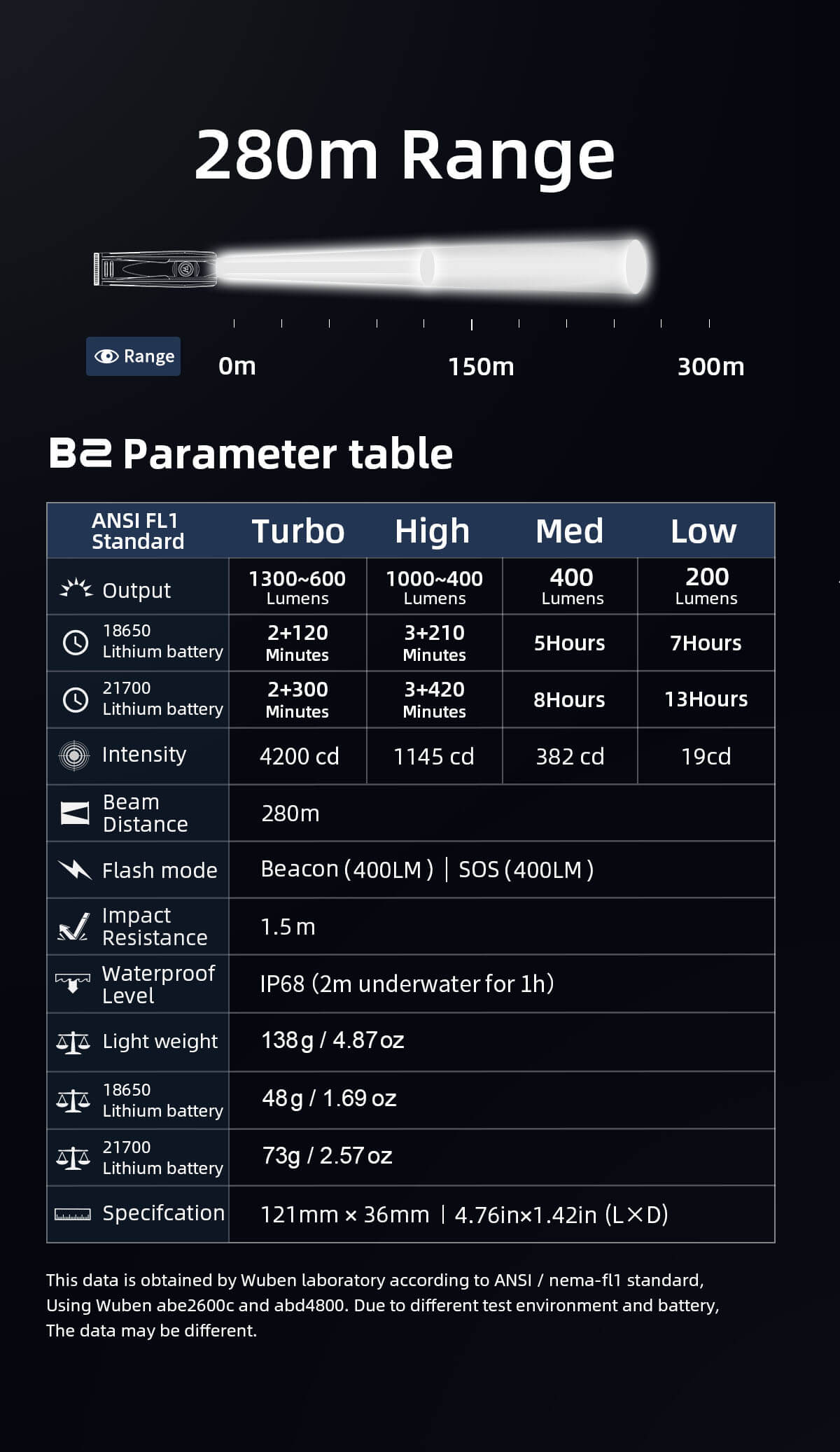Click the Specification ruler icon
Screen dimensions: 840x1452
73,1215
